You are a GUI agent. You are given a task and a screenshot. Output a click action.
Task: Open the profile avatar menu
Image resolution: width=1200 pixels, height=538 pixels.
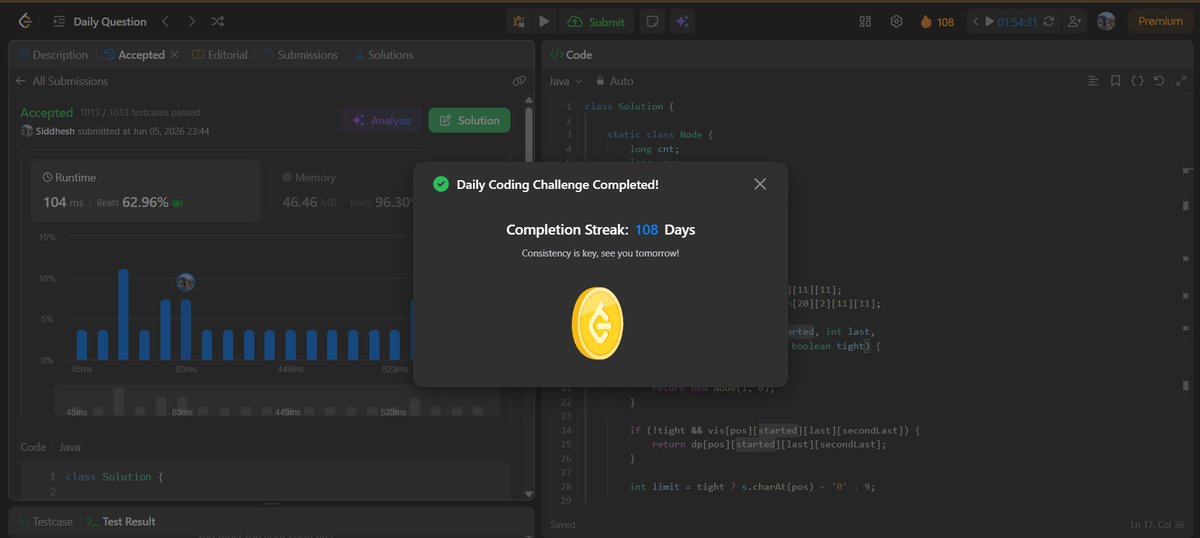click(x=1106, y=21)
